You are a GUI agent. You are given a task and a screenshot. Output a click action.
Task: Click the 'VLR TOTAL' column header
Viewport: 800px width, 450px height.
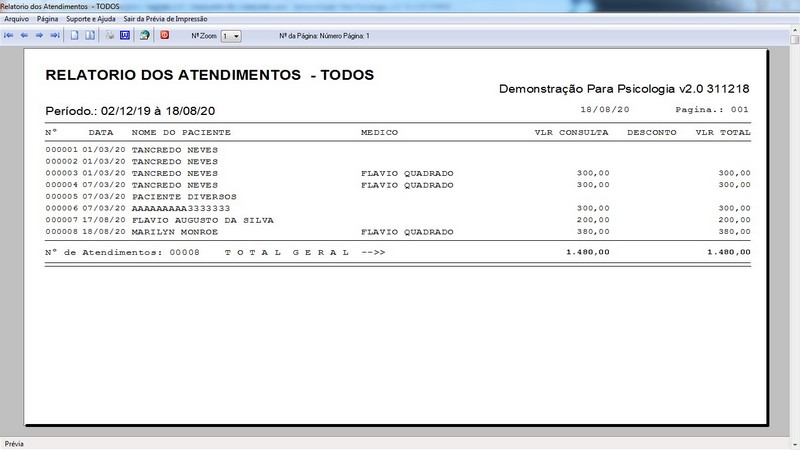723,133
